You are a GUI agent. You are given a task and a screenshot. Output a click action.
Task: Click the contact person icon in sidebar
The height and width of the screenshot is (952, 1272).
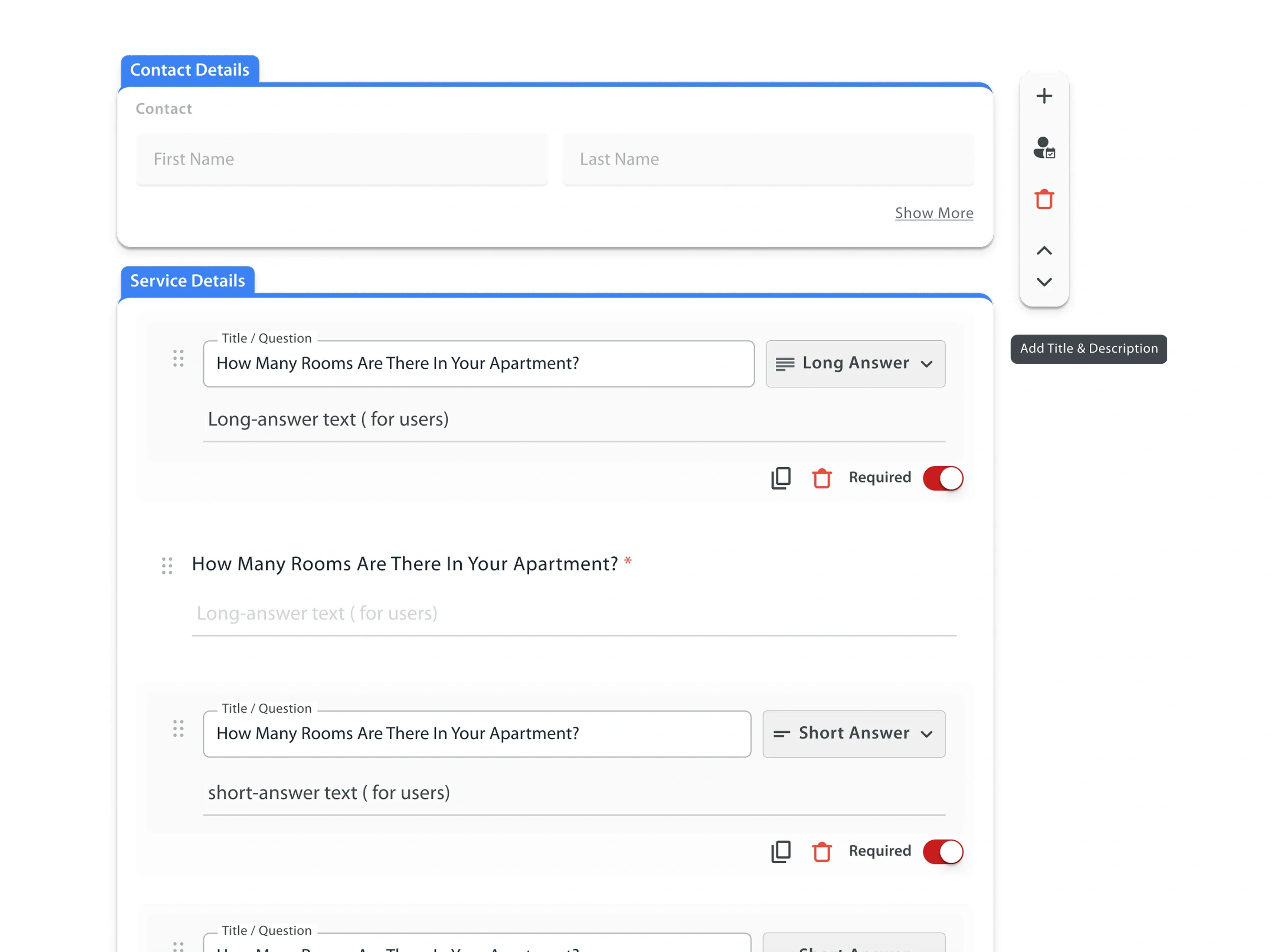click(x=1044, y=148)
